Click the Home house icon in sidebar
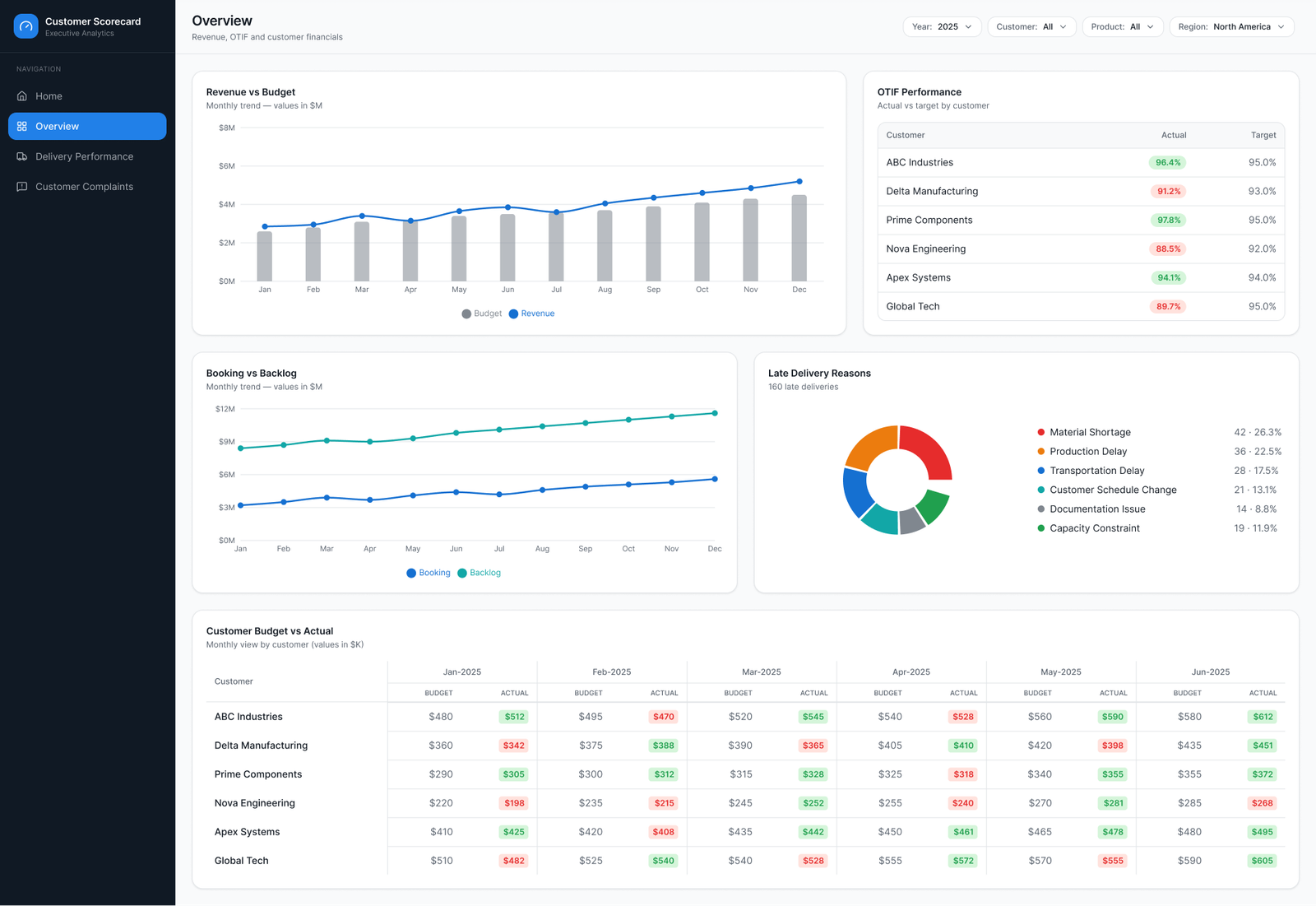1316x906 pixels. 22,96
